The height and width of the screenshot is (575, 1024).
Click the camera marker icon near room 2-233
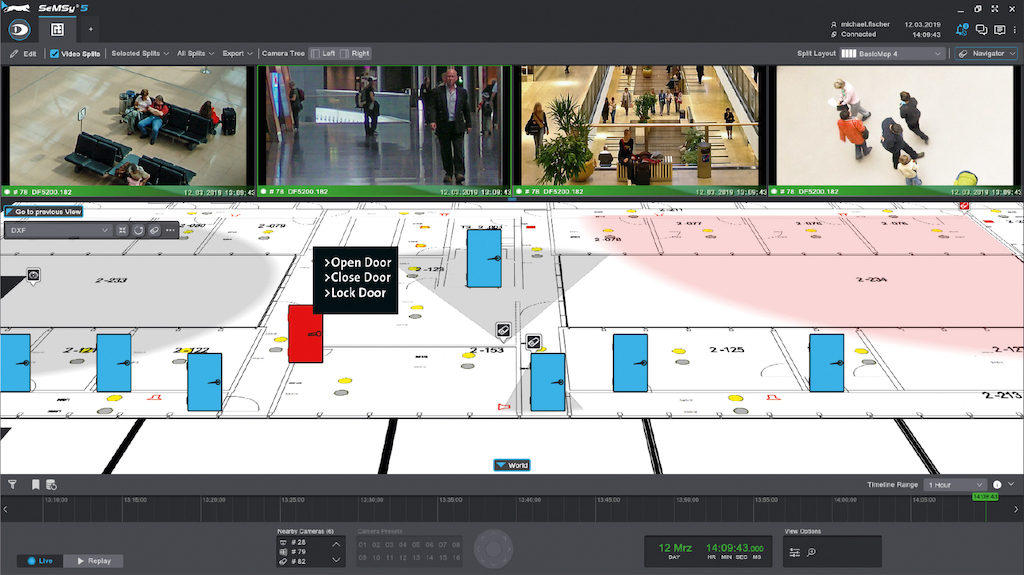coord(33,274)
